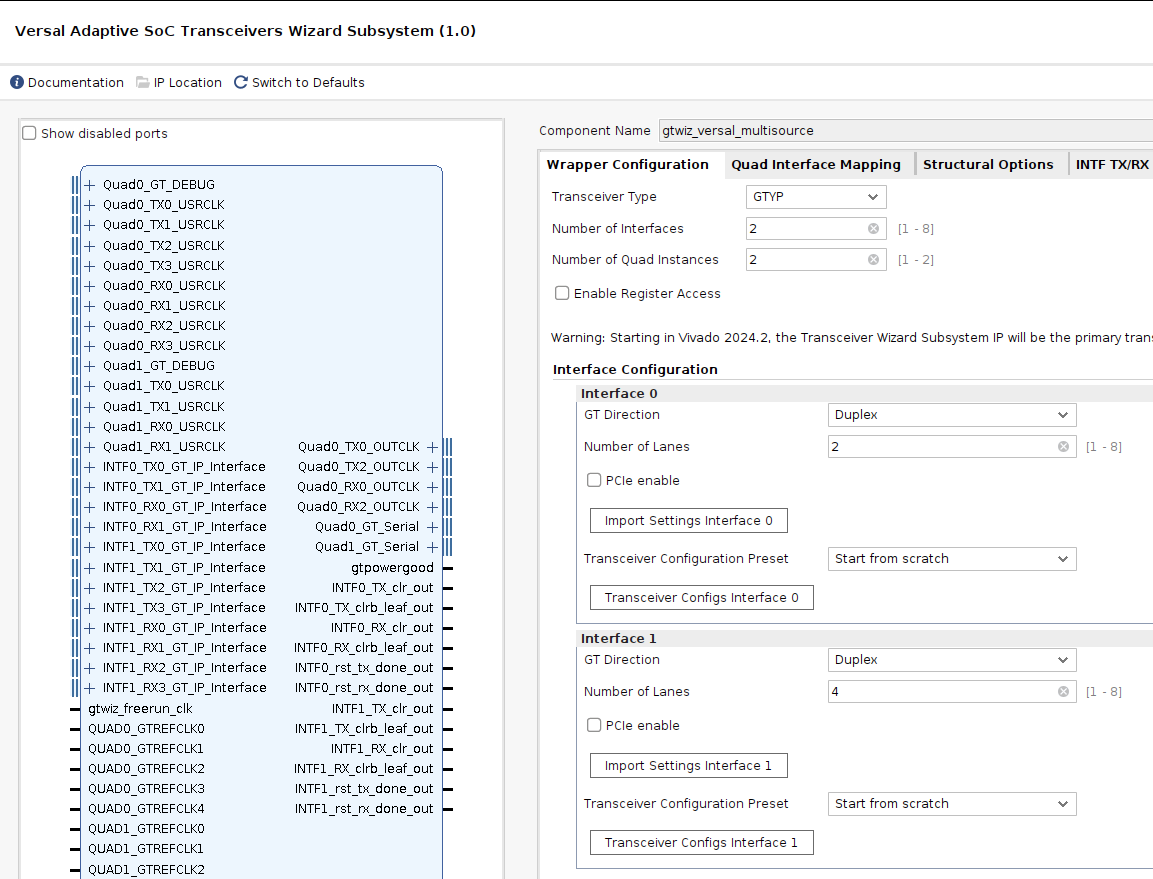Select the INTF0_rst_tx_done_out port label

[364, 668]
